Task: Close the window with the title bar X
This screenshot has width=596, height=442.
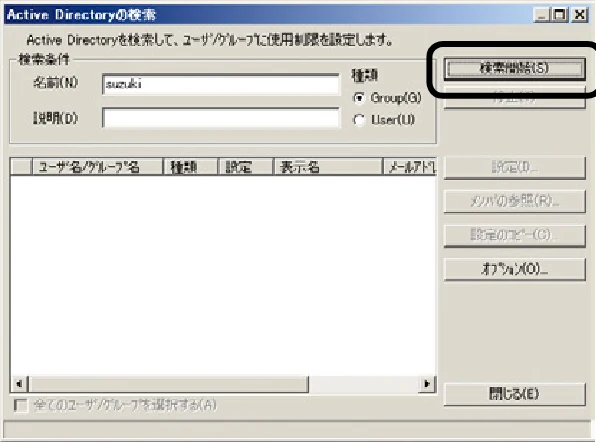Action: point(580,15)
